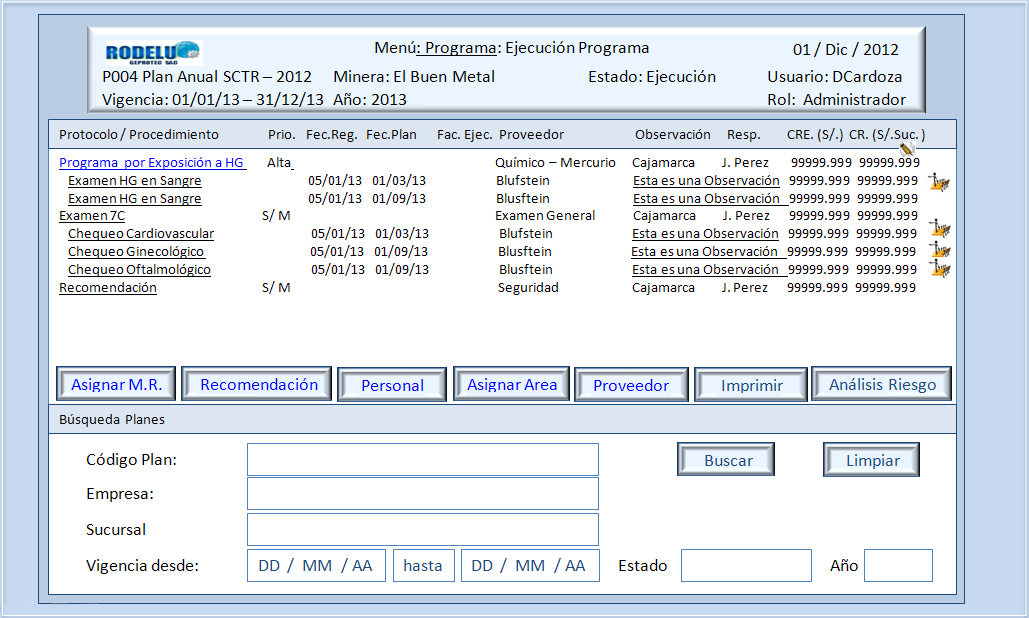Viewport: 1029px width, 618px height.
Task: Open observation link in Chequeo Cardiovascular row
Action: tap(705, 234)
